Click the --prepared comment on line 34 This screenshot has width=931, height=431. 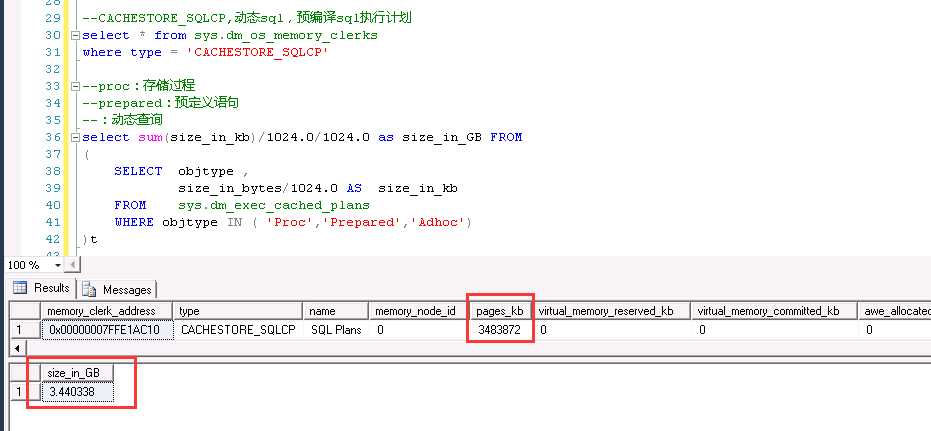[x=161, y=103]
